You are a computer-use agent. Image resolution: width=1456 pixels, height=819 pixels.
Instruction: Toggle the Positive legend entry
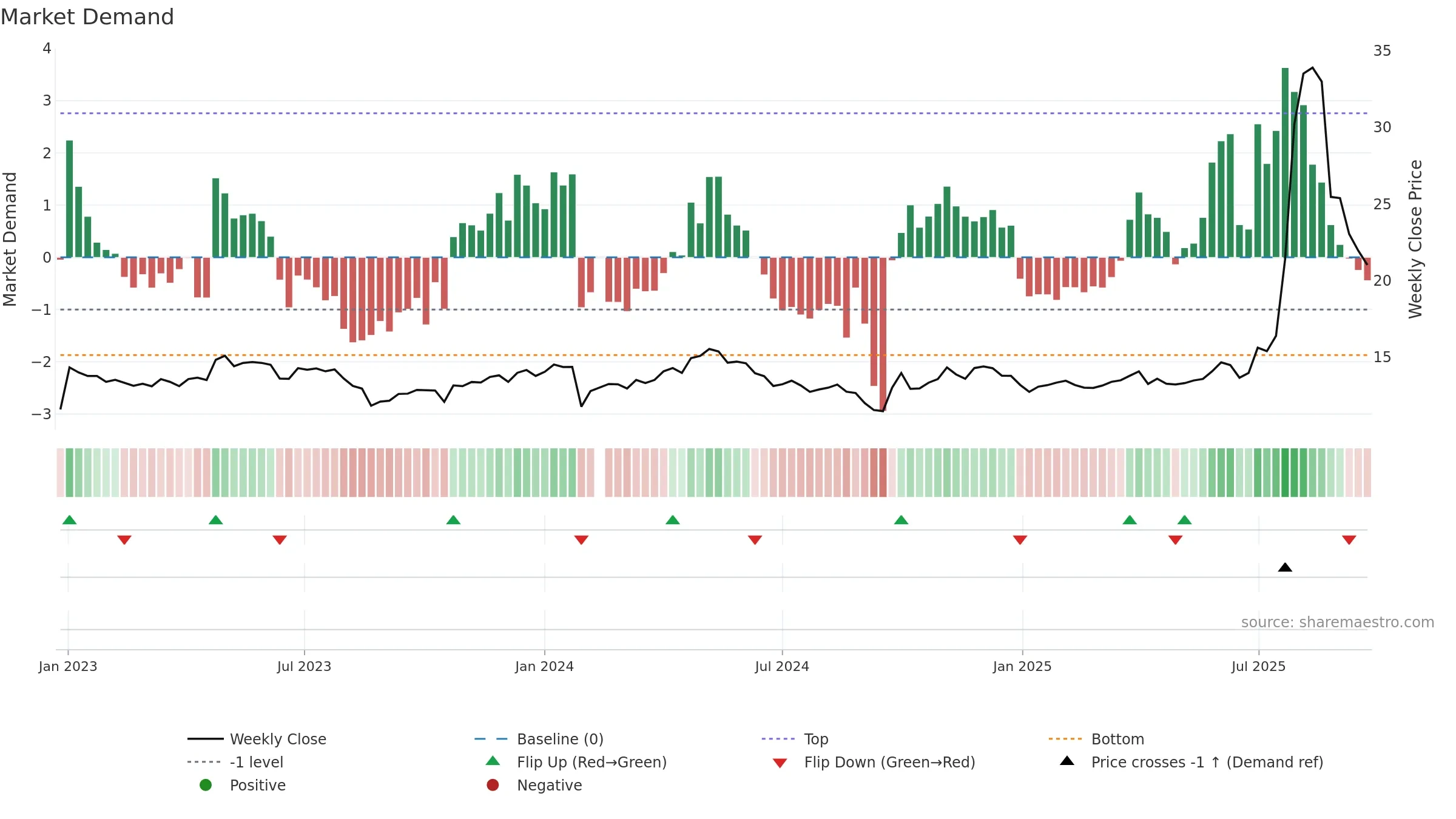tap(243, 785)
